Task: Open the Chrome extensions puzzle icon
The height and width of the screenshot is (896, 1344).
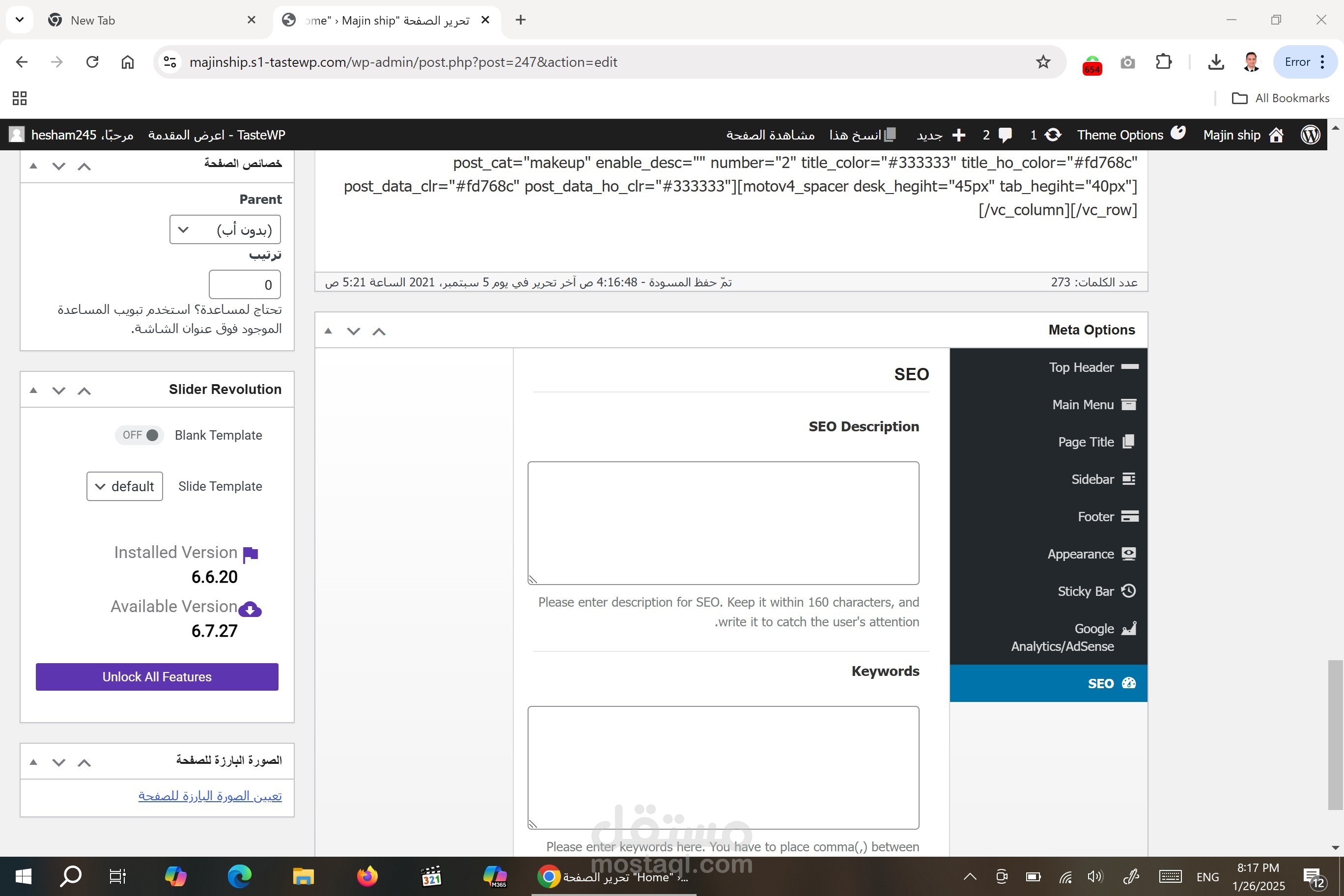Action: (x=1163, y=62)
